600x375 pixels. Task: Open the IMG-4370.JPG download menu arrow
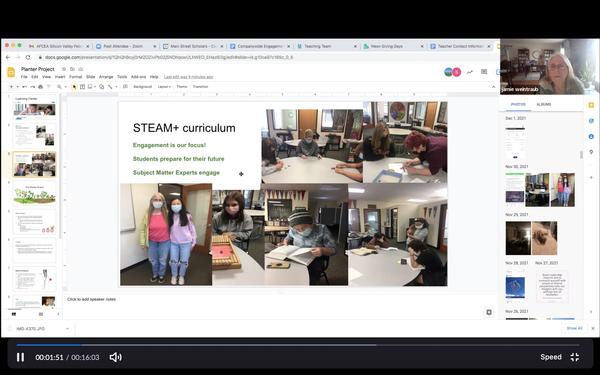coord(67,329)
